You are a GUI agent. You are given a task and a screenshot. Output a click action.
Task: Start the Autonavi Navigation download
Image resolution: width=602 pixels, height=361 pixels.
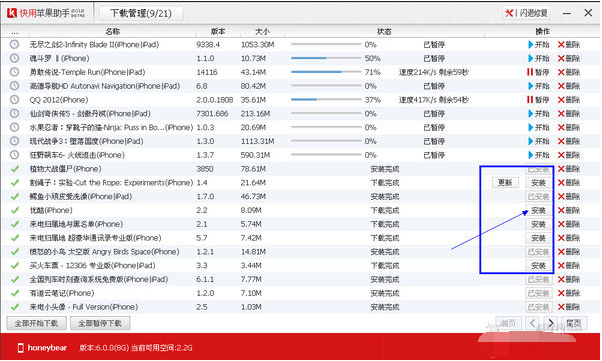point(539,86)
